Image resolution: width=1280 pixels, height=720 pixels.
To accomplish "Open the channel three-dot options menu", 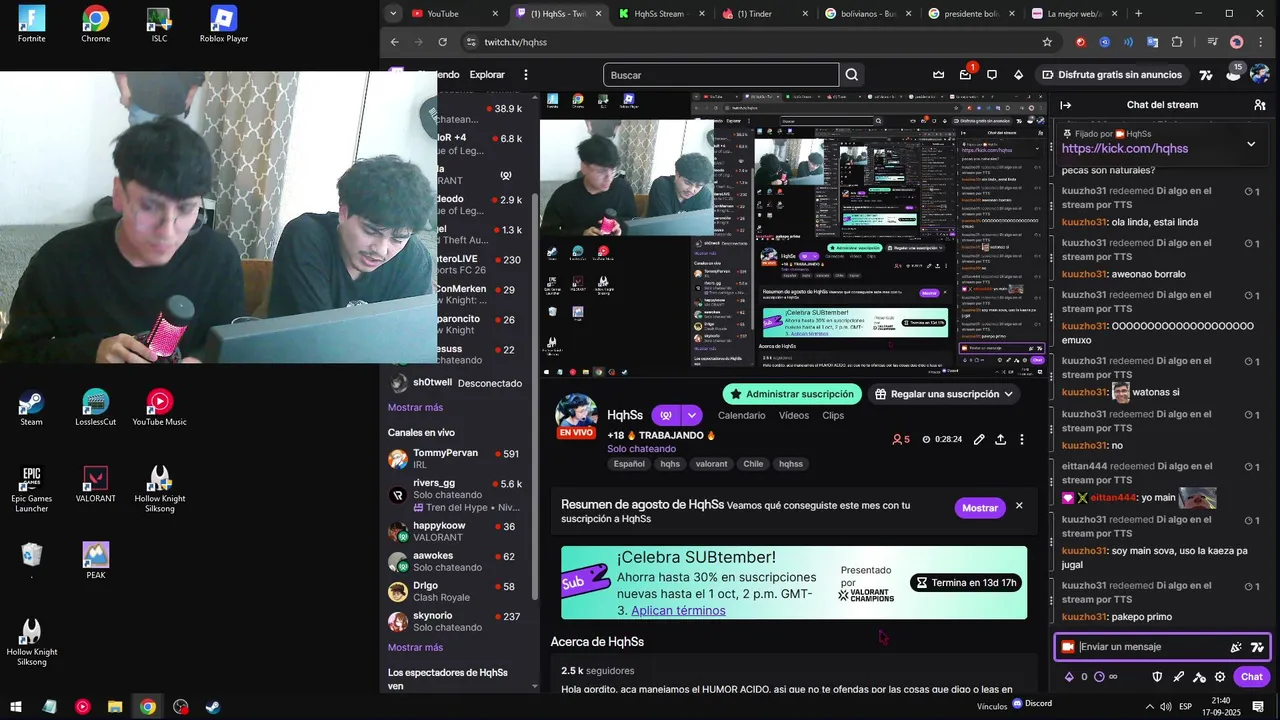I will point(1021,439).
